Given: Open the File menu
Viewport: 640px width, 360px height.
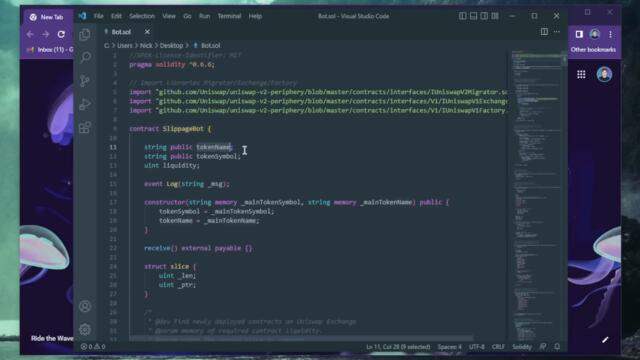Looking at the screenshot, I should [x=99, y=16].
